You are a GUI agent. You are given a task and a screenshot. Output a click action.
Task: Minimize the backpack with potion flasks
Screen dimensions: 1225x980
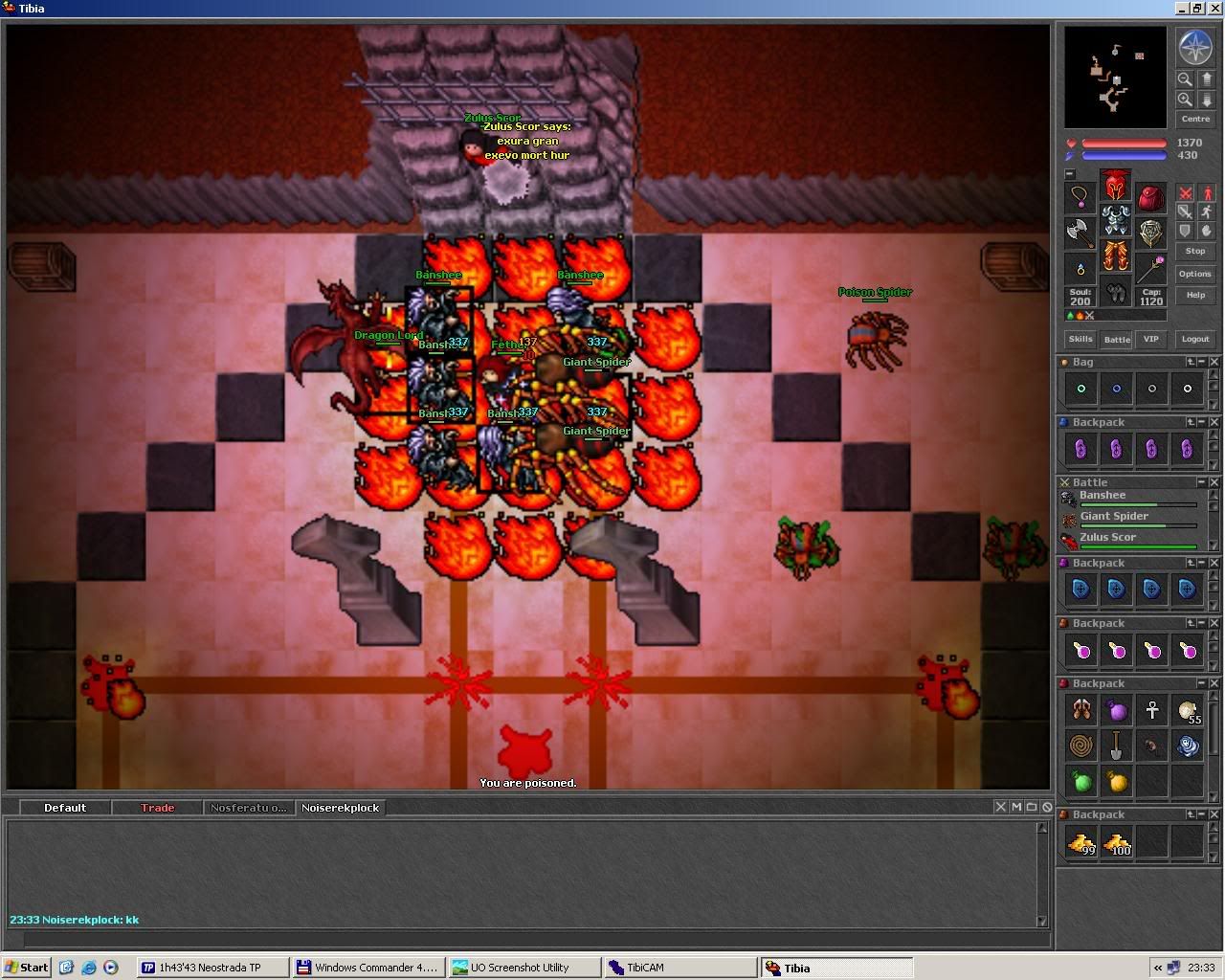[1202, 623]
